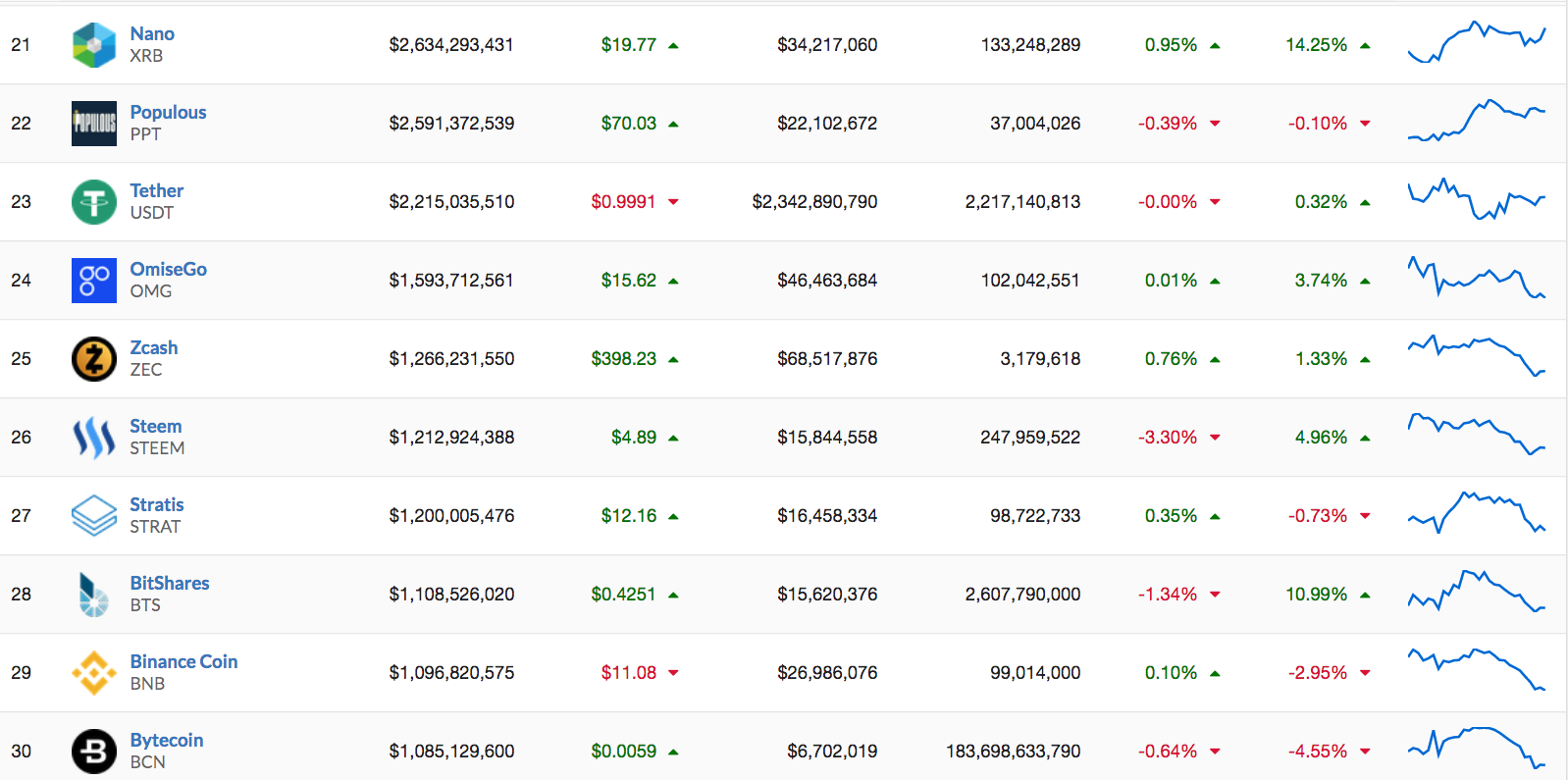Click Steem market cap $1,212,924,388
The width and height of the screenshot is (1568, 780).
451,438
